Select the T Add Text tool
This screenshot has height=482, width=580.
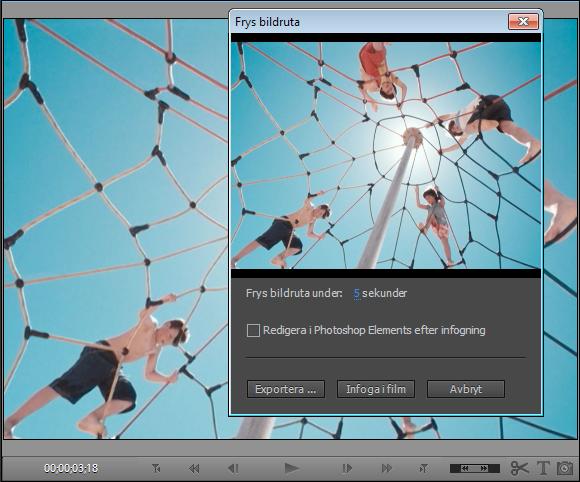pyautogui.click(x=543, y=468)
